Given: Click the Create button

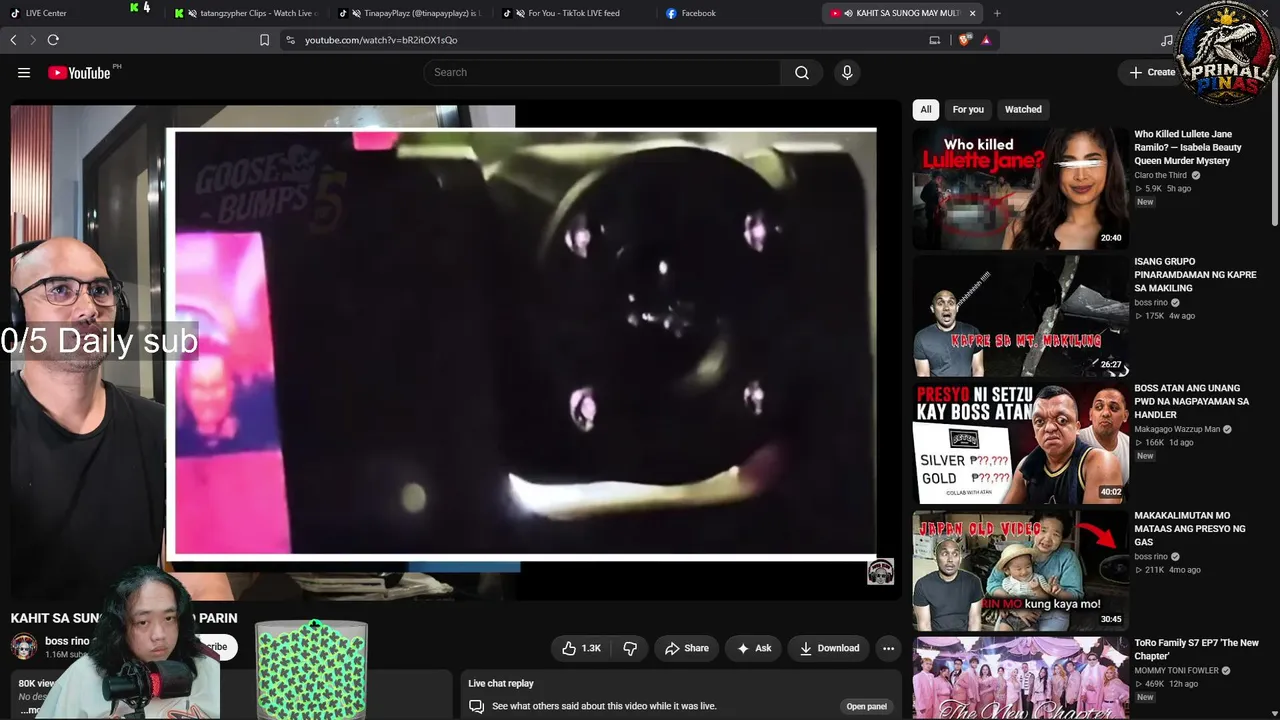Looking at the screenshot, I should tap(1152, 72).
